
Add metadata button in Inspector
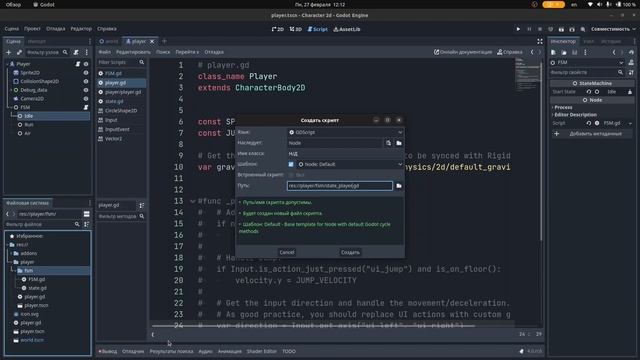click(591, 134)
